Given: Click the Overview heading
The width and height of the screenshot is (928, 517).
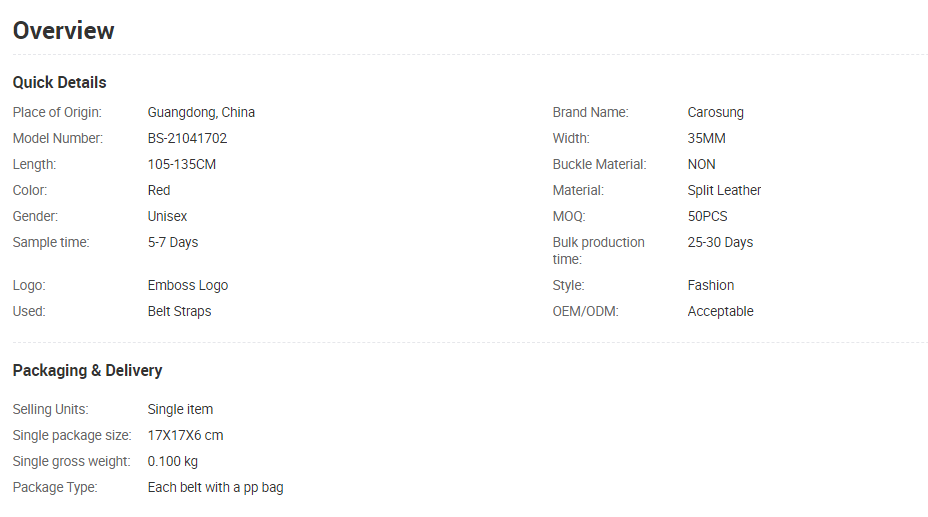Looking at the screenshot, I should (63, 31).
